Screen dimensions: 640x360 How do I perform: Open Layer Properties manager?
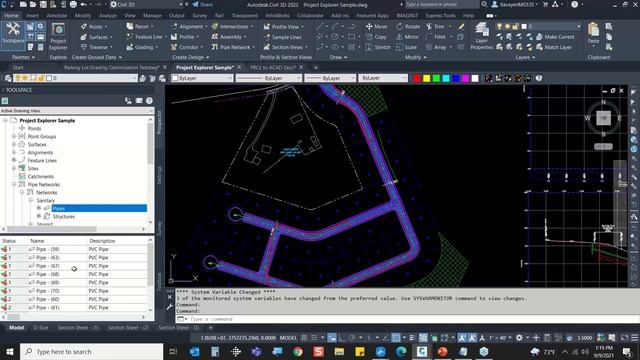coord(482,36)
